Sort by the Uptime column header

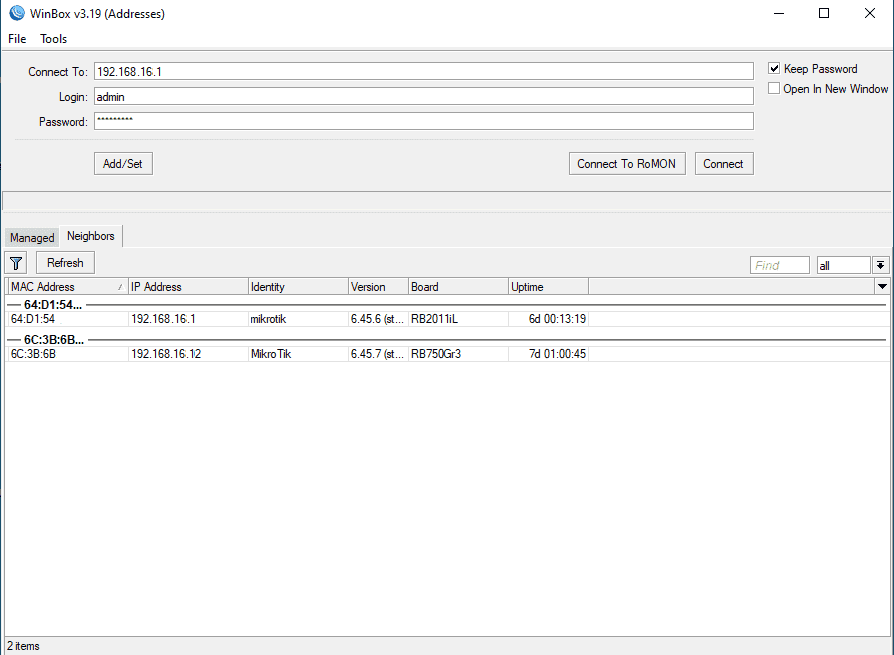[547, 287]
